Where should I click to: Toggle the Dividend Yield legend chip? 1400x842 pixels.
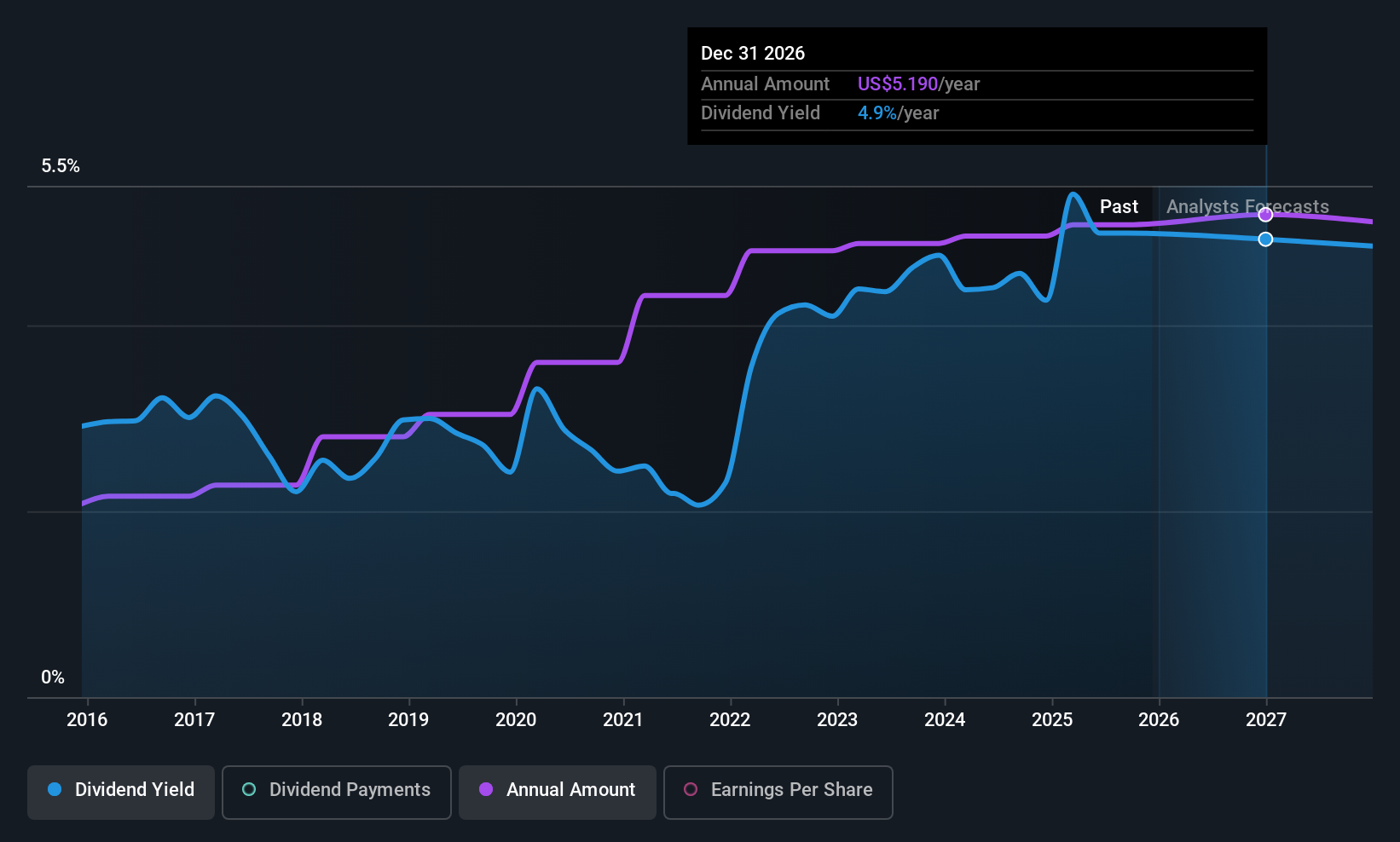coord(120,792)
